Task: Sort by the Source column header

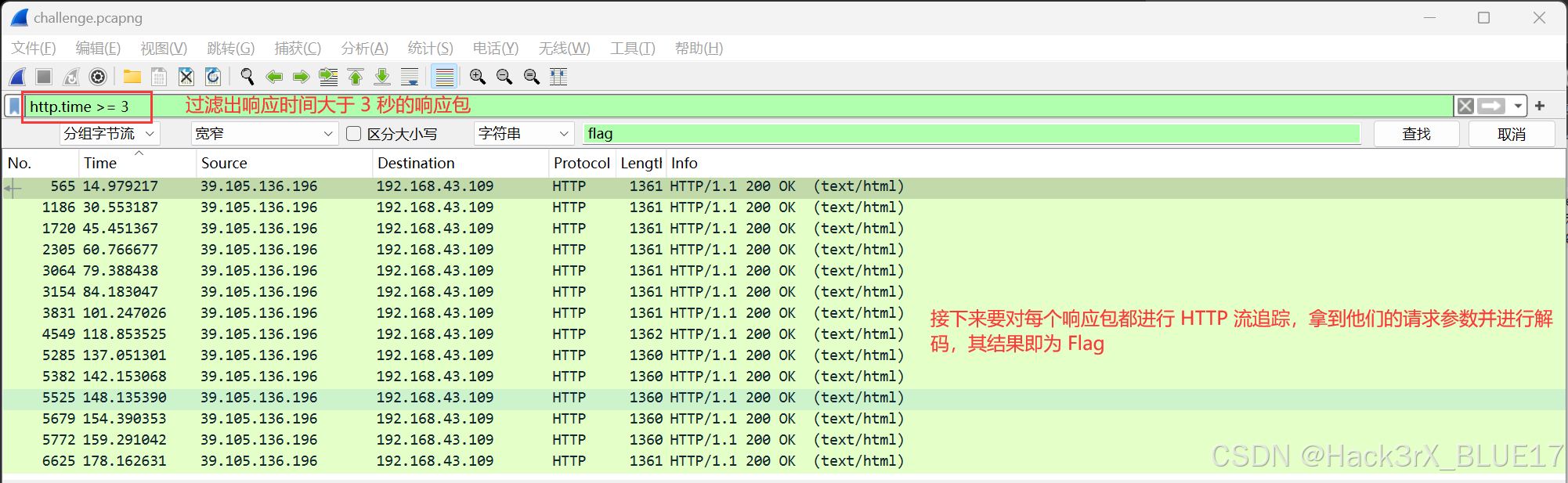Action: [284, 163]
